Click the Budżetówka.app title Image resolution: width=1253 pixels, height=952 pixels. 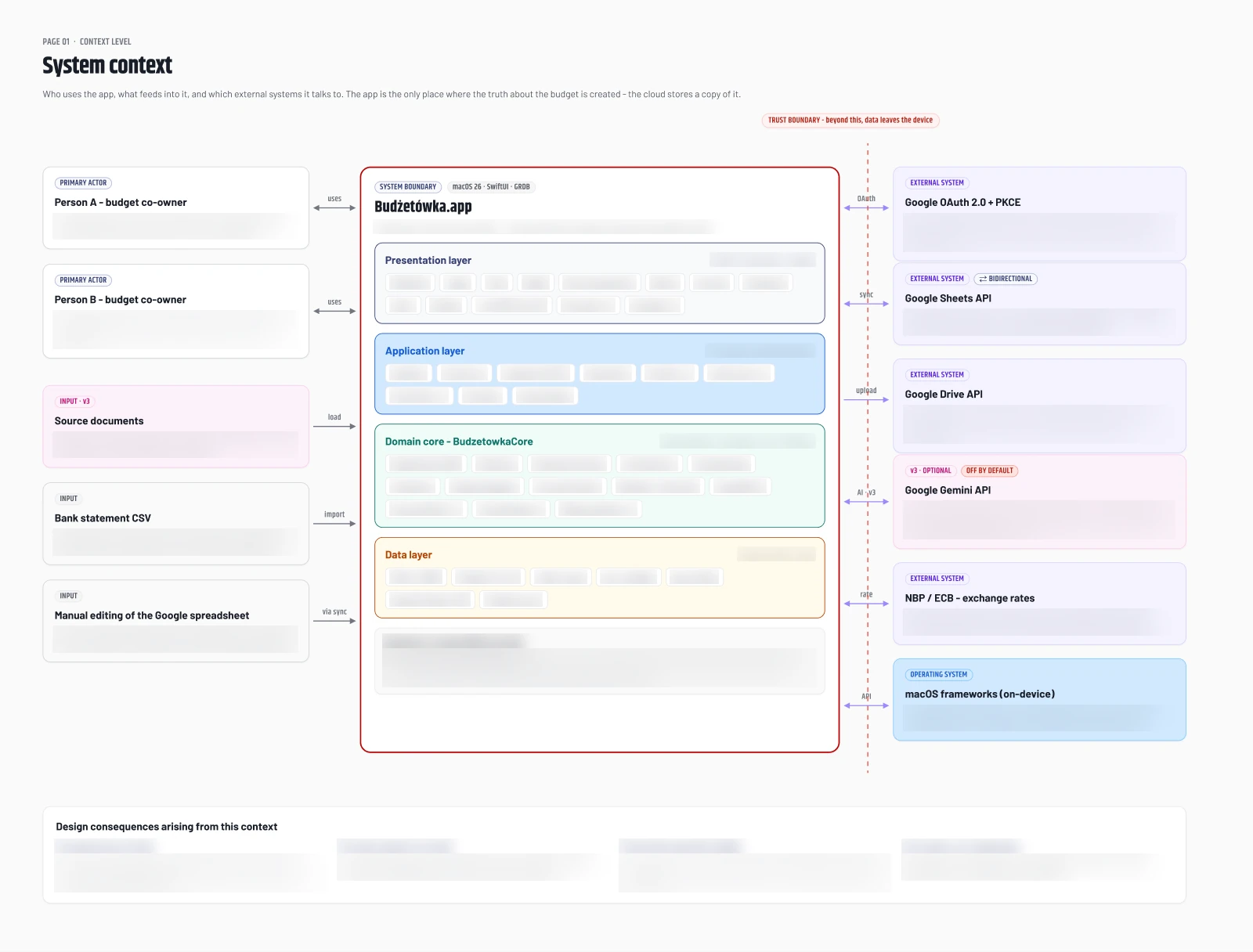pos(423,207)
